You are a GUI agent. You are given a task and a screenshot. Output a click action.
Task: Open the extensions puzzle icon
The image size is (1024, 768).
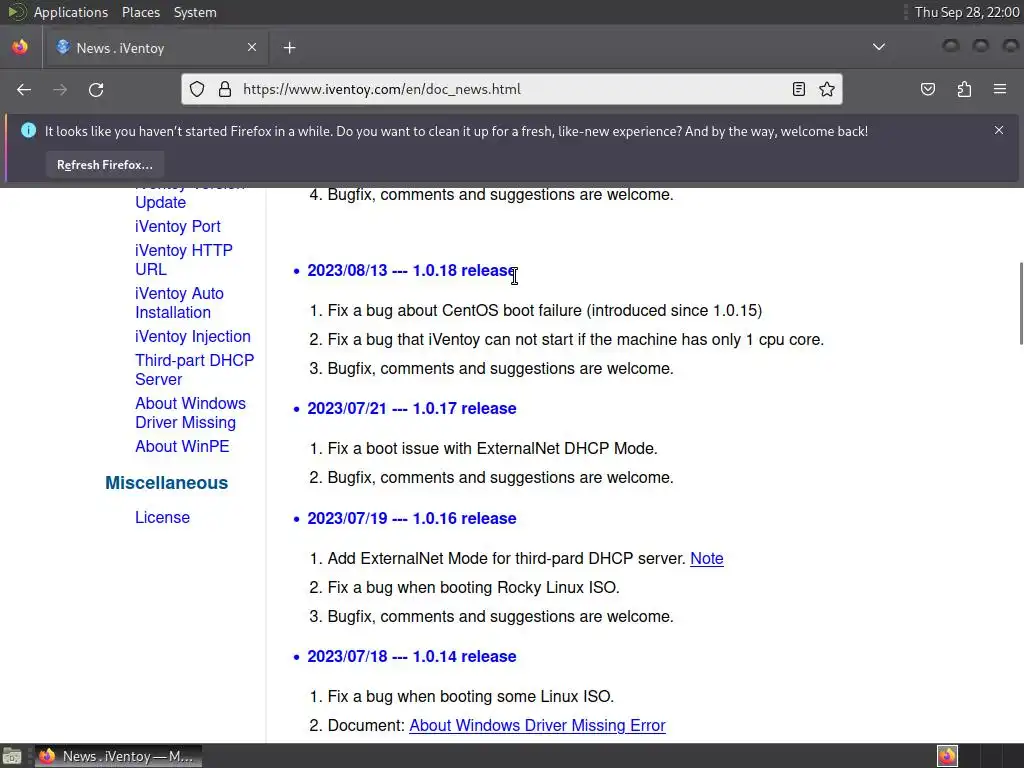point(964,89)
